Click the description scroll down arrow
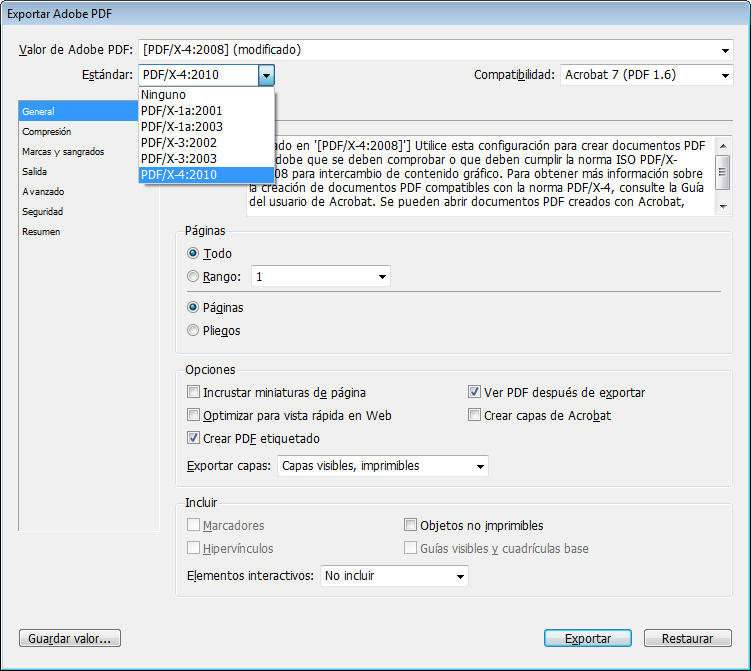Image resolution: width=751 pixels, height=671 pixels. (x=723, y=206)
